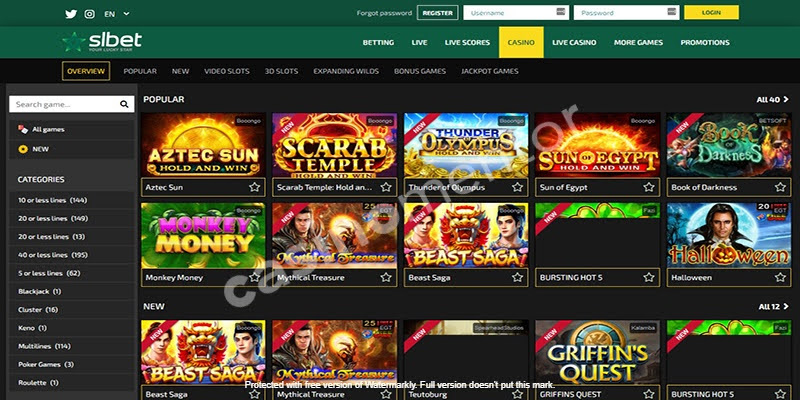The height and width of the screenshot is (400, 800).
Task: Focus the Search game box
Action: [71, 104]
